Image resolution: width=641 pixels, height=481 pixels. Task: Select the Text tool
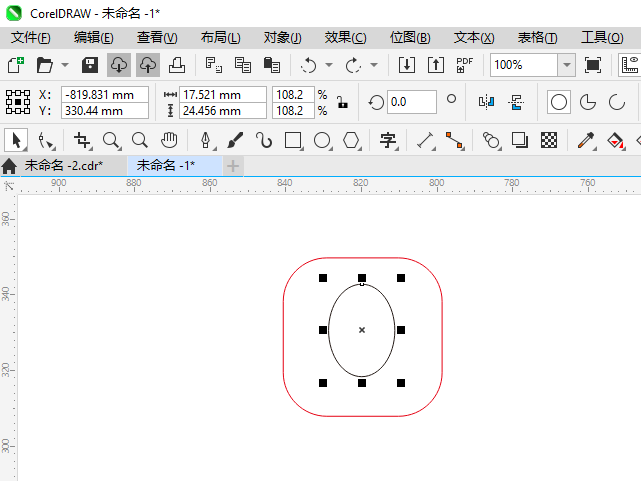point(388,140)
